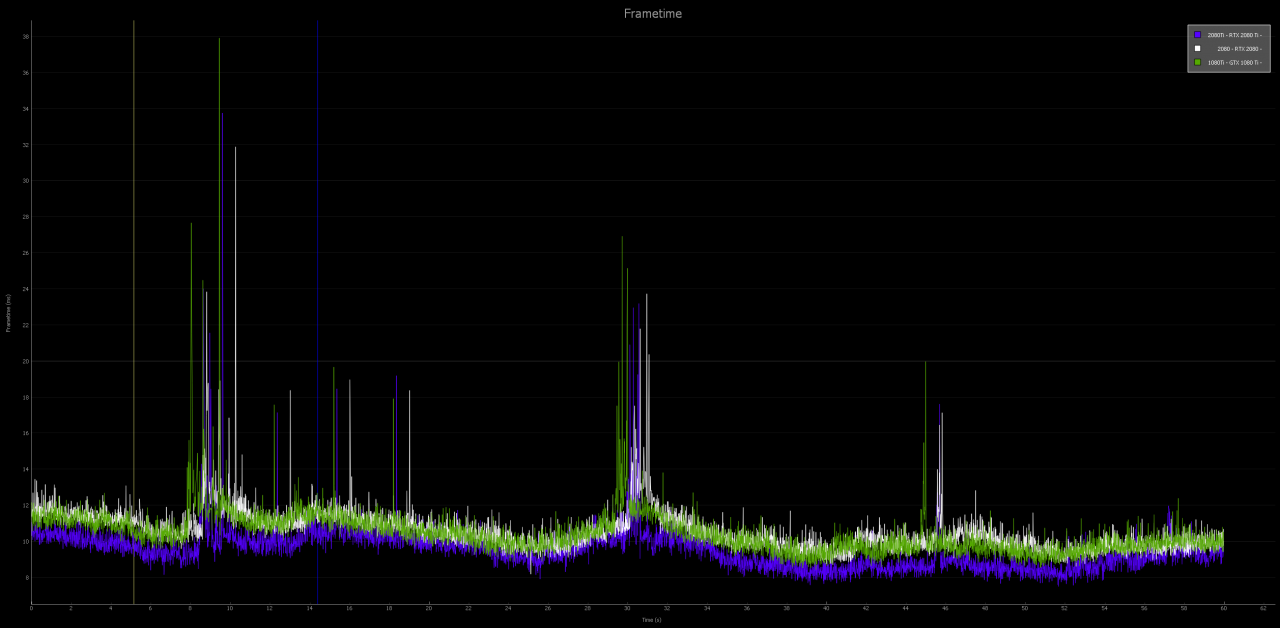Image resolution: width=1280 pixels, height=628 pixels.
Task: Click the purple 2080Ti legend color swatch
Action: [1197, 35]
